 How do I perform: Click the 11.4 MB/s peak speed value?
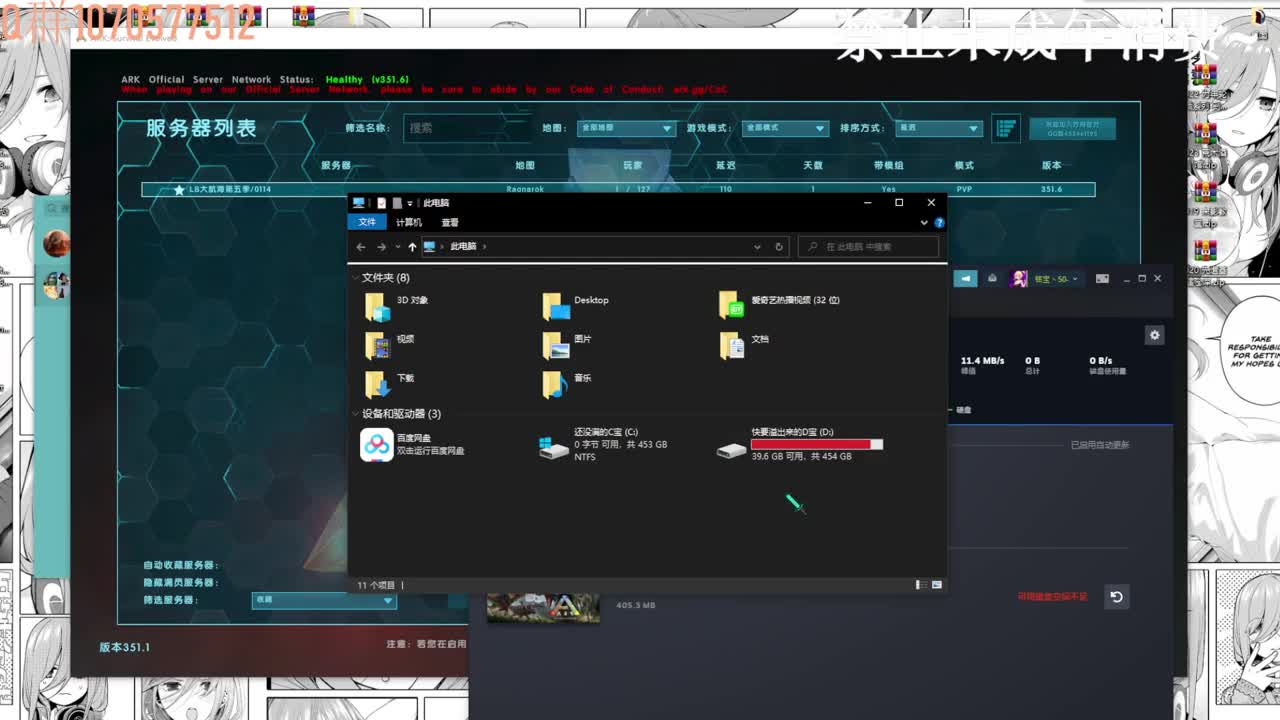982,360
